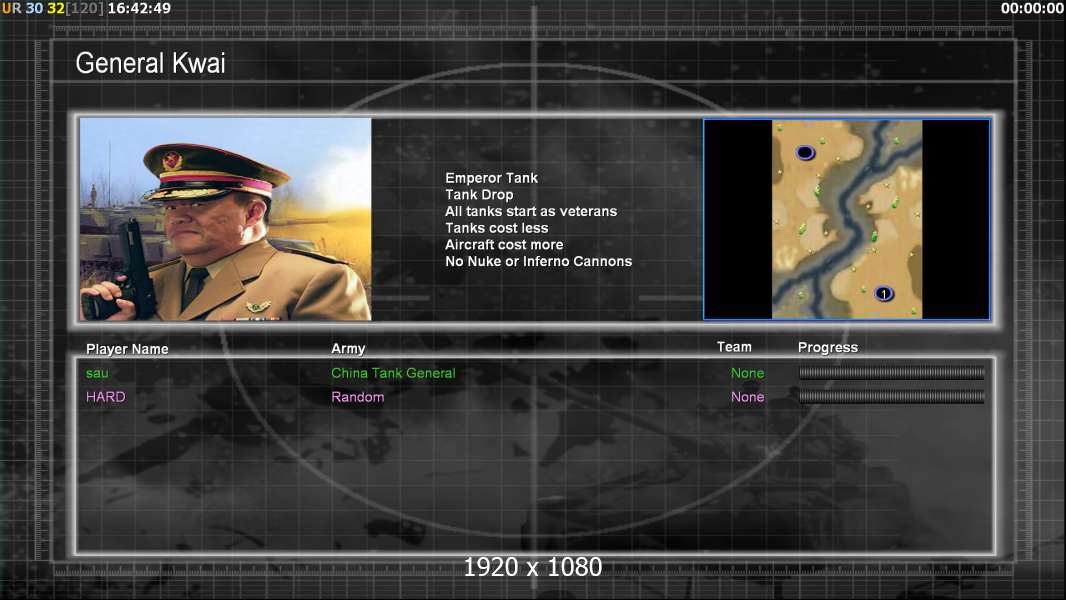Click the General Kwai title text
The width and height of the screenshot is (1066, 600).
[x=150, y=63]
